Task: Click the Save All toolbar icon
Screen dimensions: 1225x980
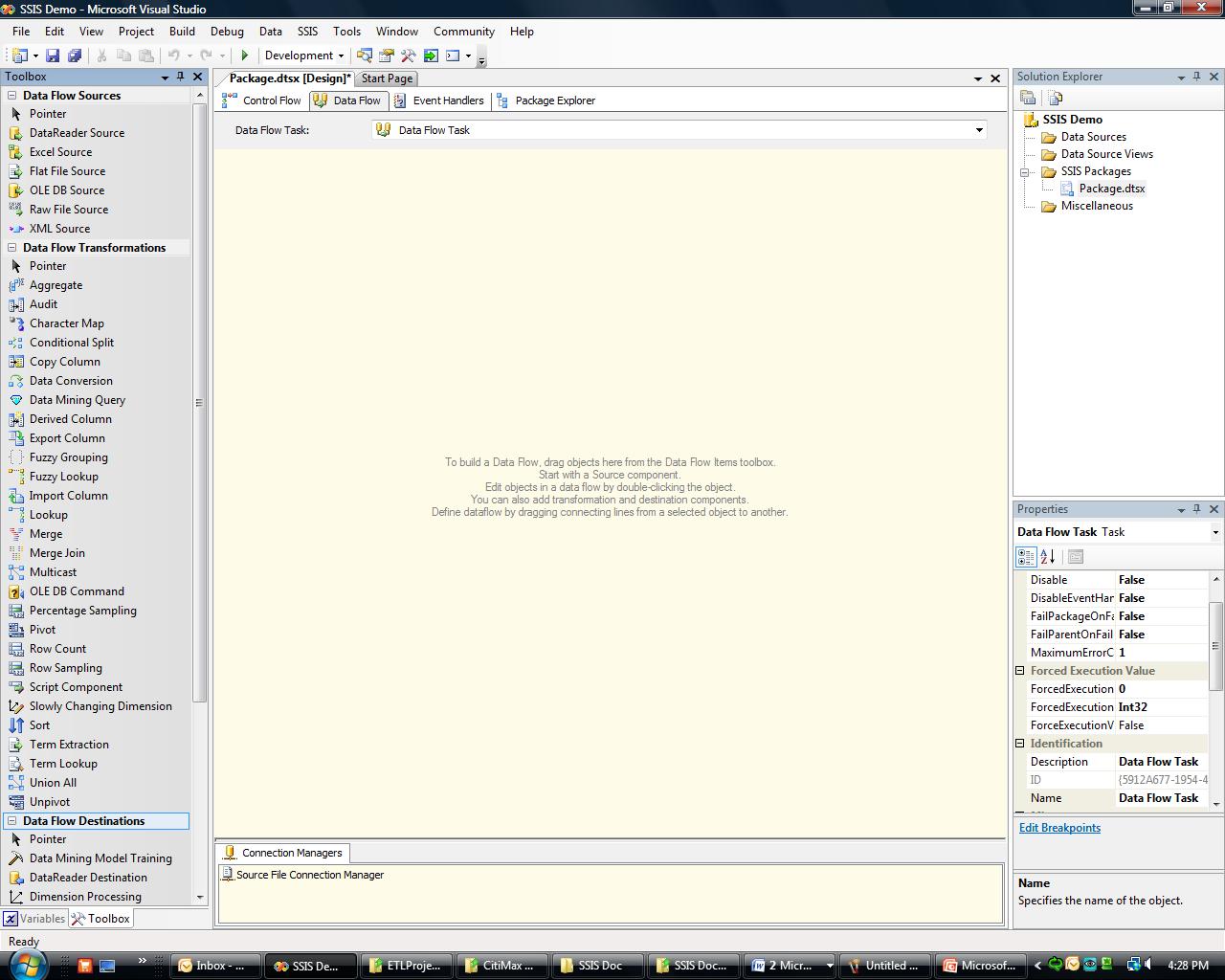Action: pos(74,56)
